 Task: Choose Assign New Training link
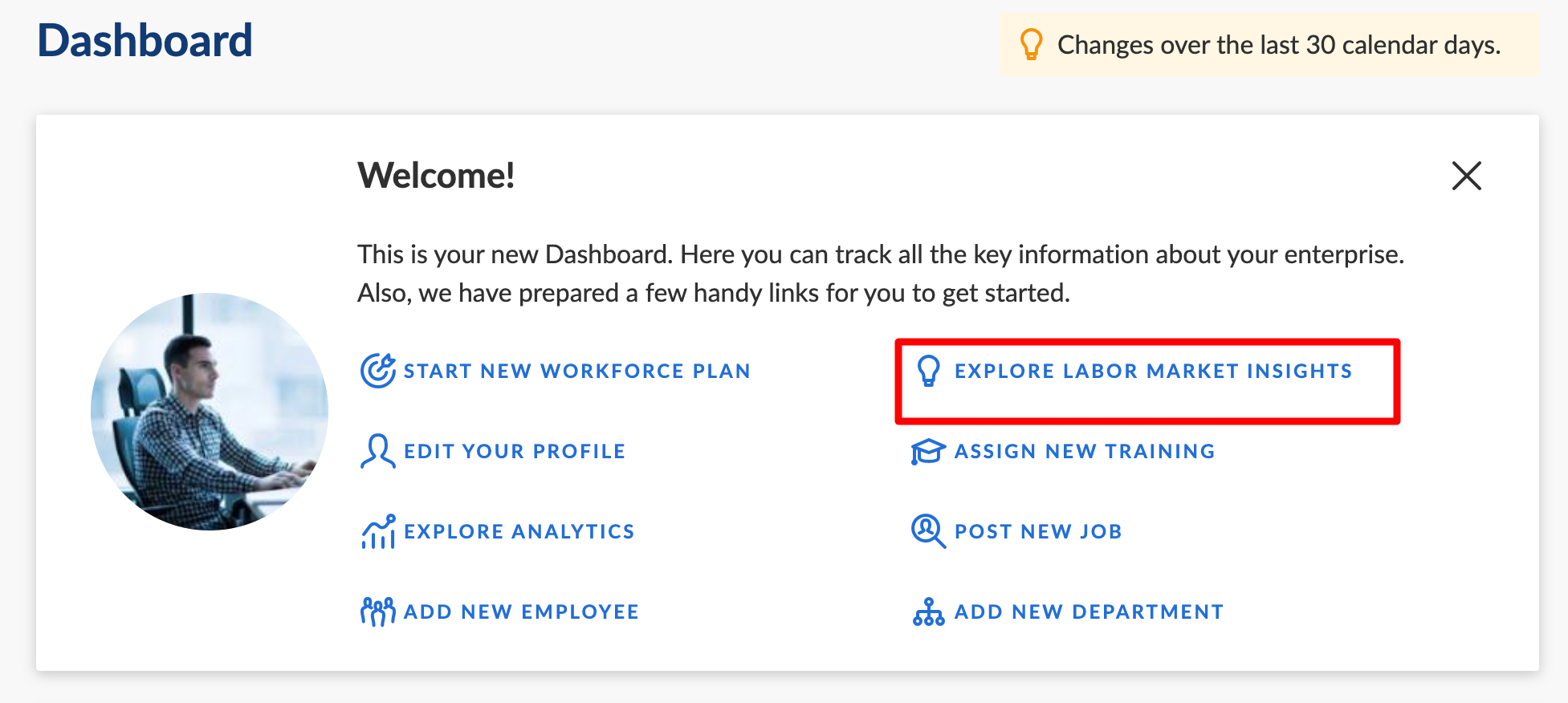click(1084, 451)
